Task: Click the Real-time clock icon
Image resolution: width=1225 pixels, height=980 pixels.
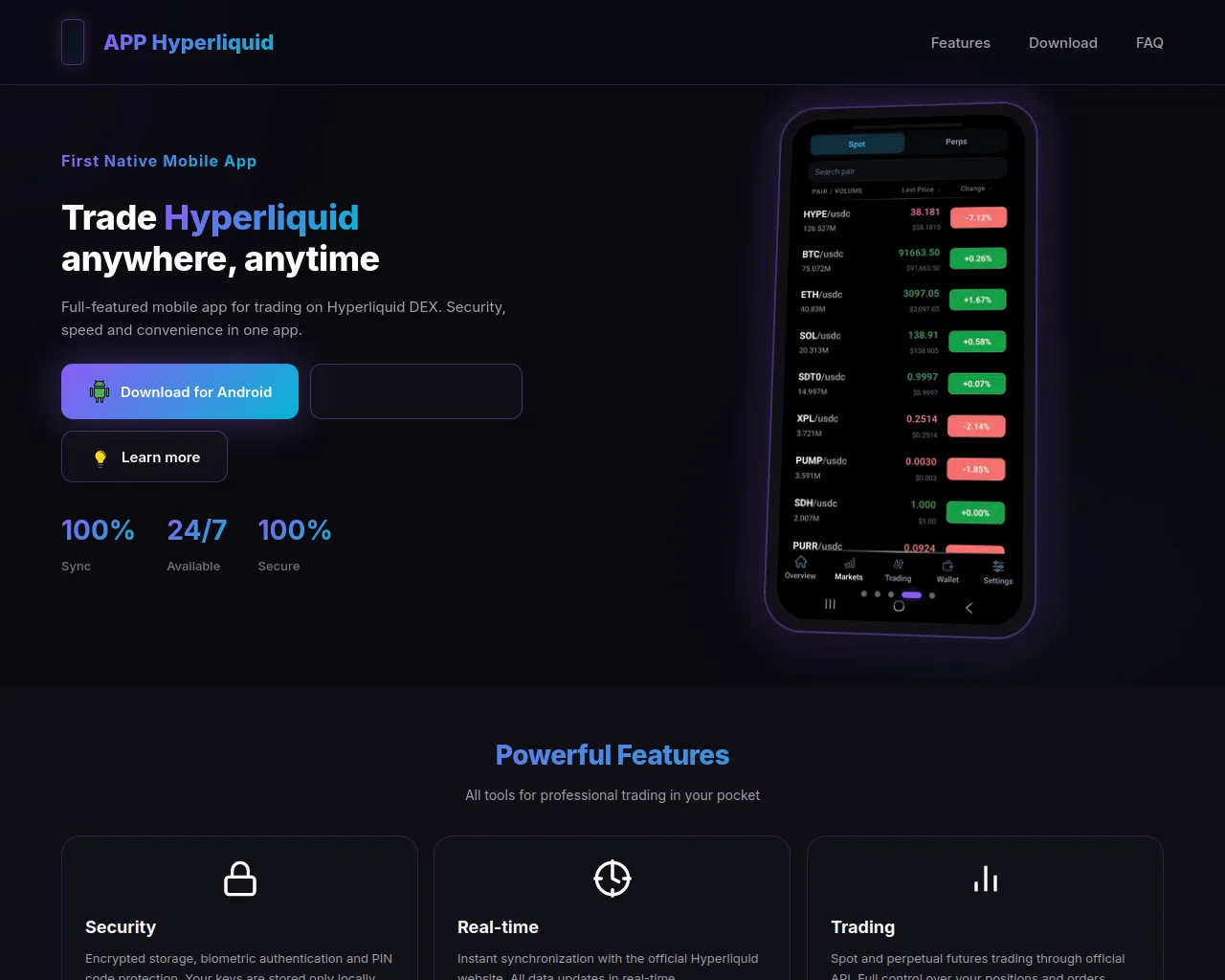Action: [612, 879]
